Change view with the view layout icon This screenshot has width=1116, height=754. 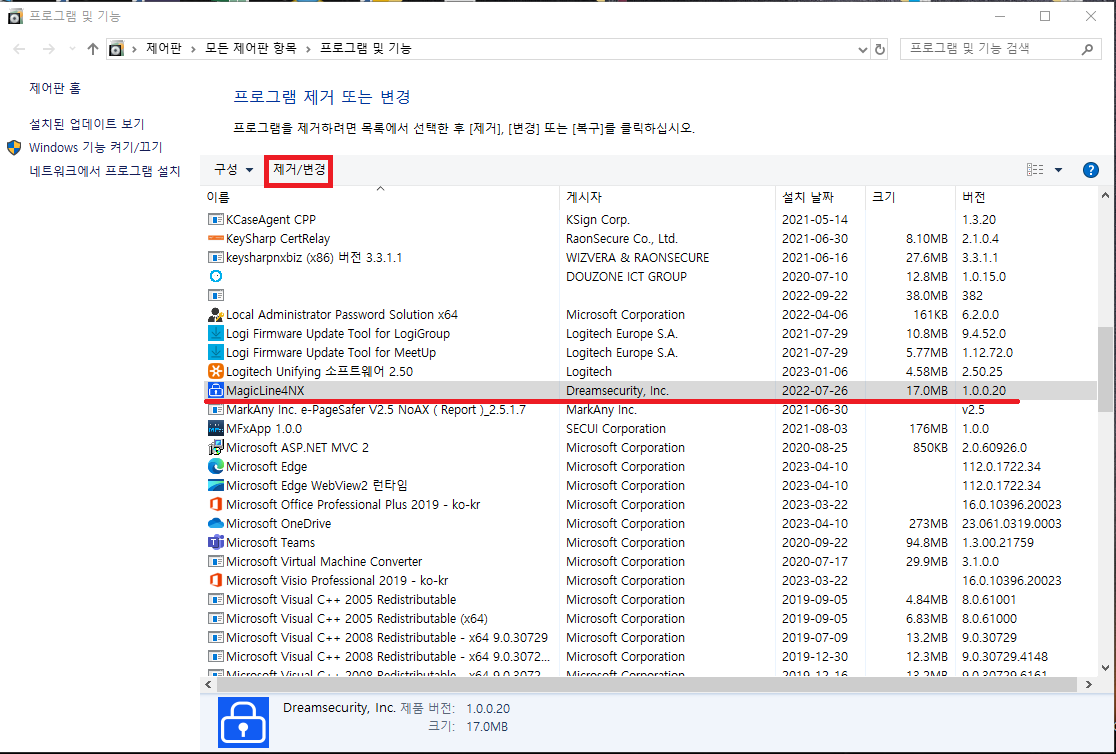pyautogui.click(x=1035, y=169)
